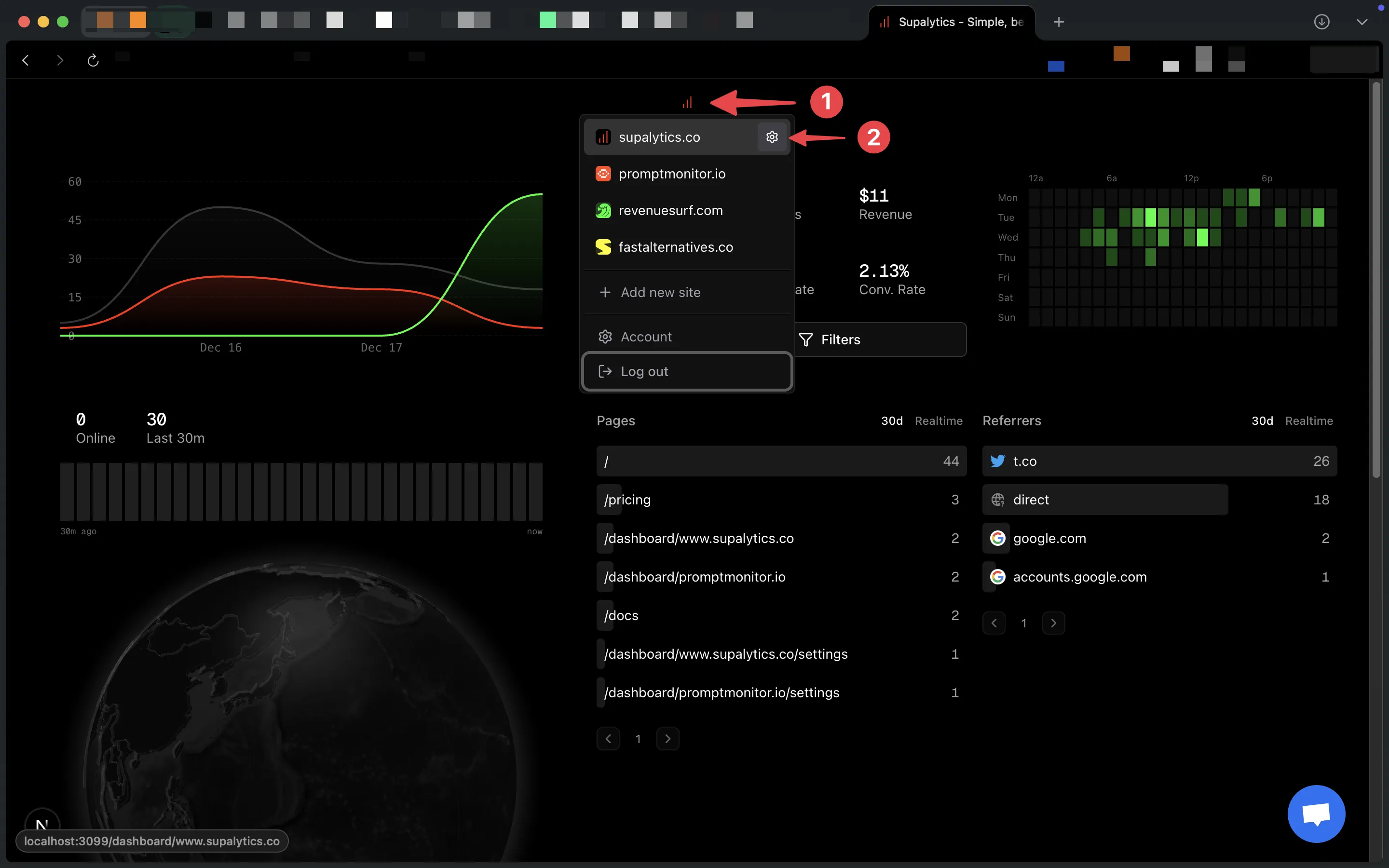
Task: Open browser downloads icon
Action: (1321, 22)
